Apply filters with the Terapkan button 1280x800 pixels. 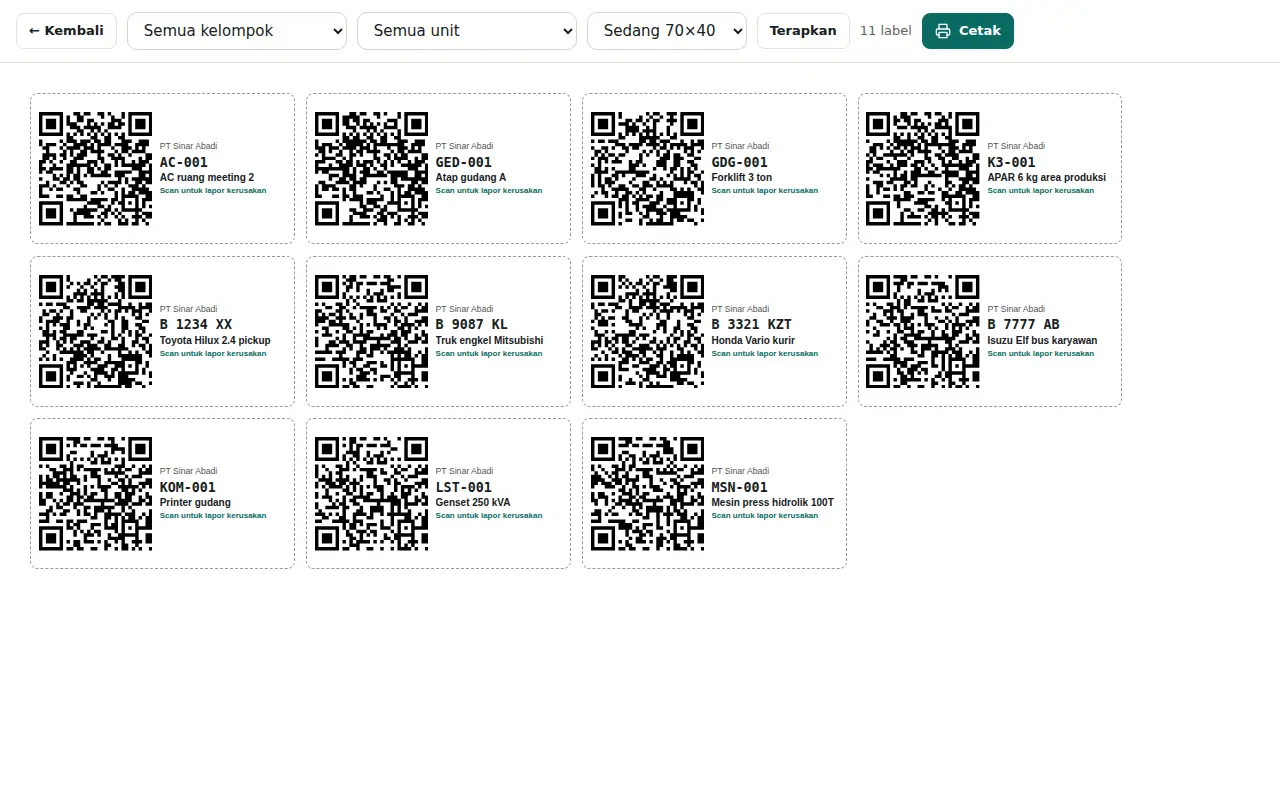(x=803, y=31)
